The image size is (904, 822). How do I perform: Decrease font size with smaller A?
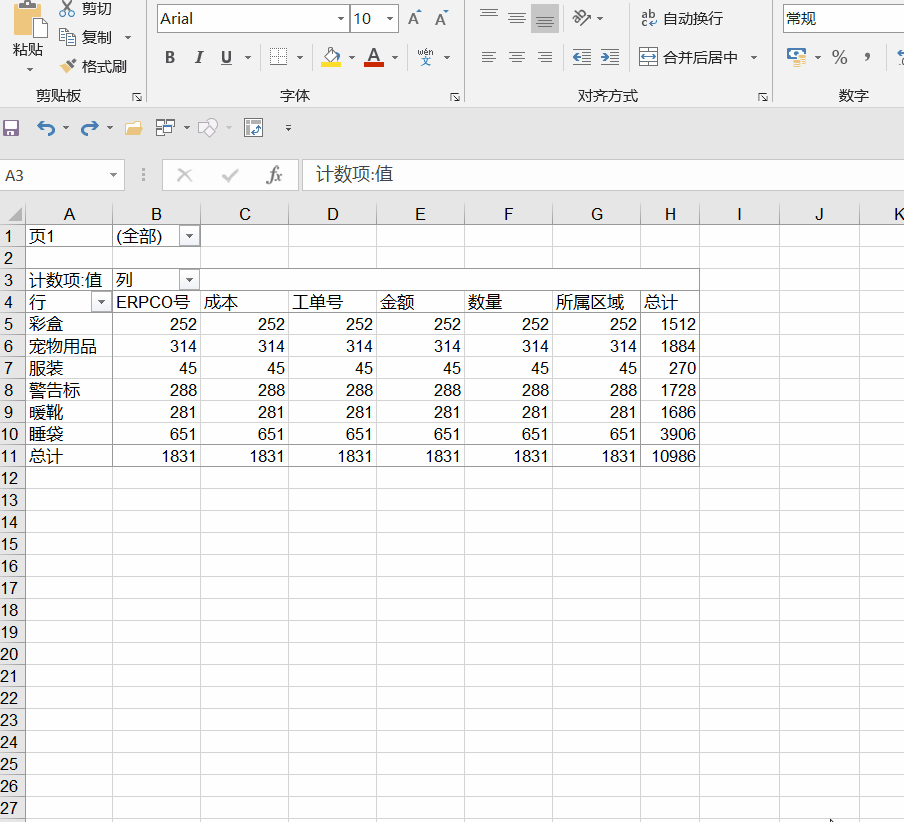(x=441, y=18)
